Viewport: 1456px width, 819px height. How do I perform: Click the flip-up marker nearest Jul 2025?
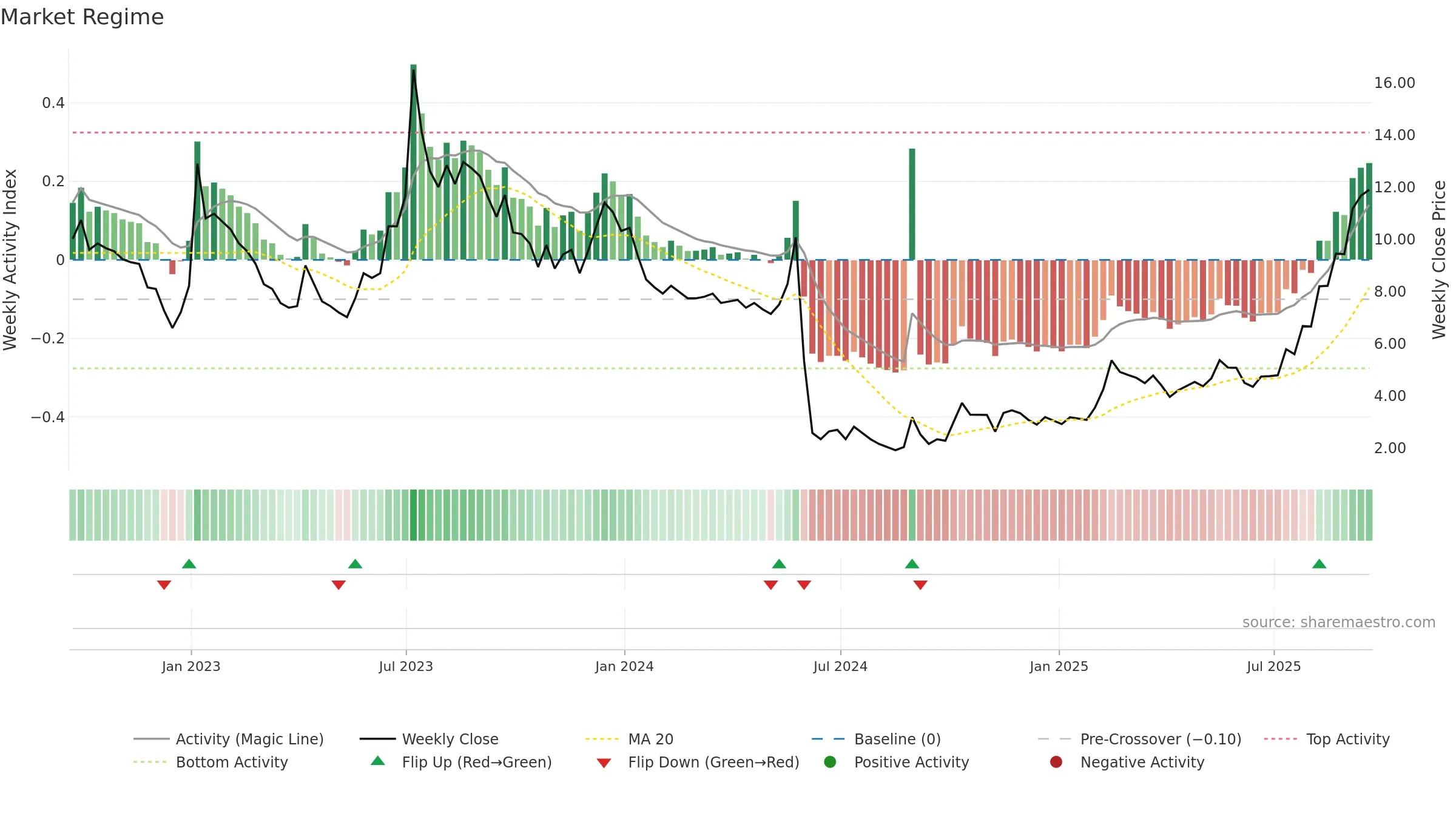click(1319, 564)
